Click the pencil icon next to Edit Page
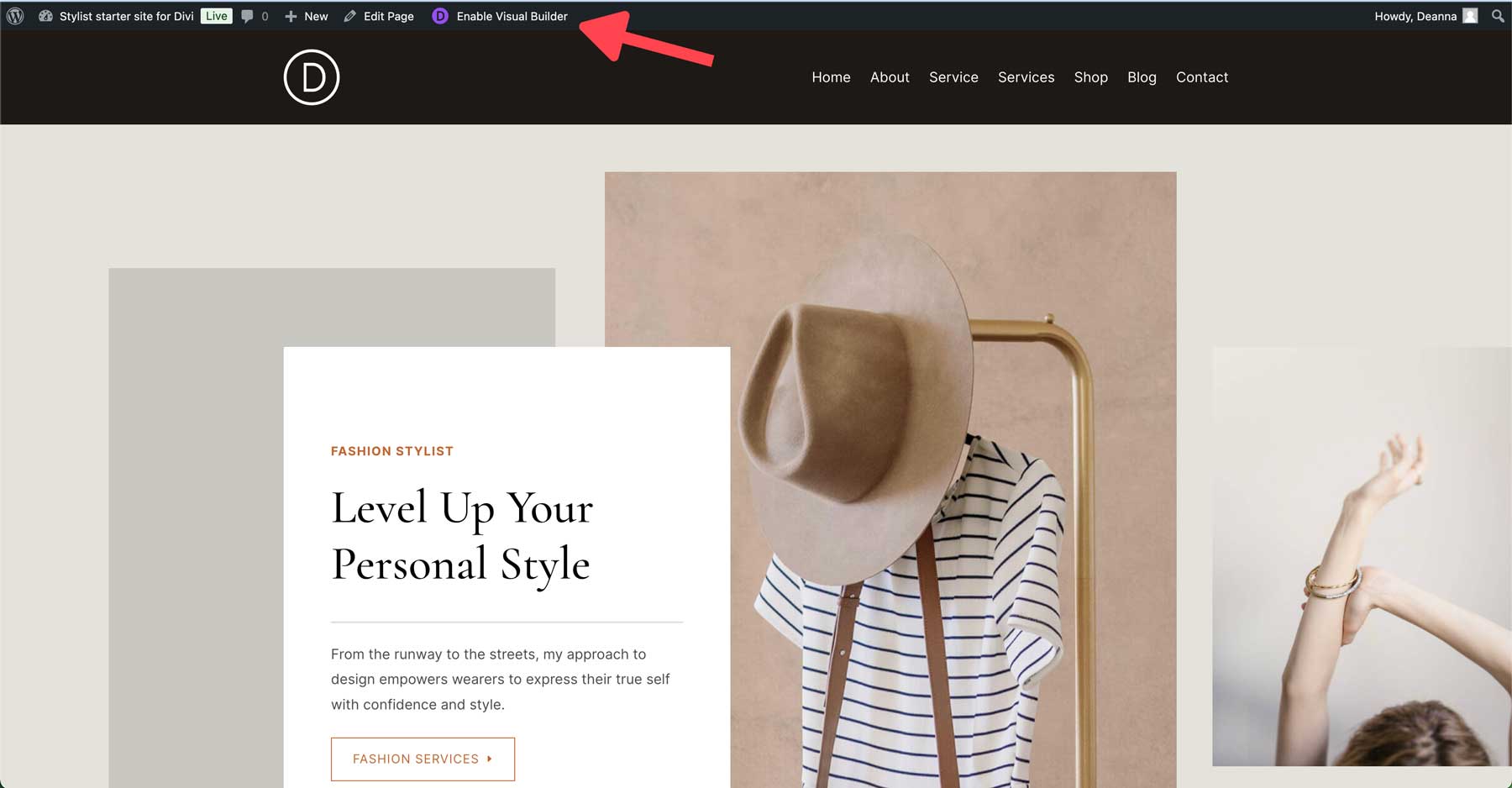 click(x=350, y=15)
